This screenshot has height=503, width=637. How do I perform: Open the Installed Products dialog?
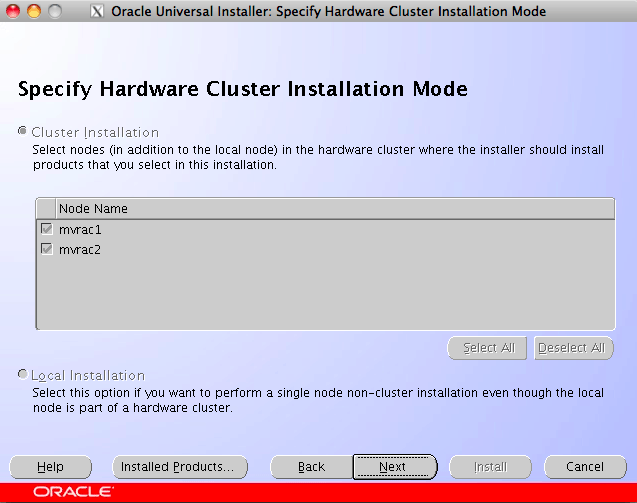pos(177,467)
